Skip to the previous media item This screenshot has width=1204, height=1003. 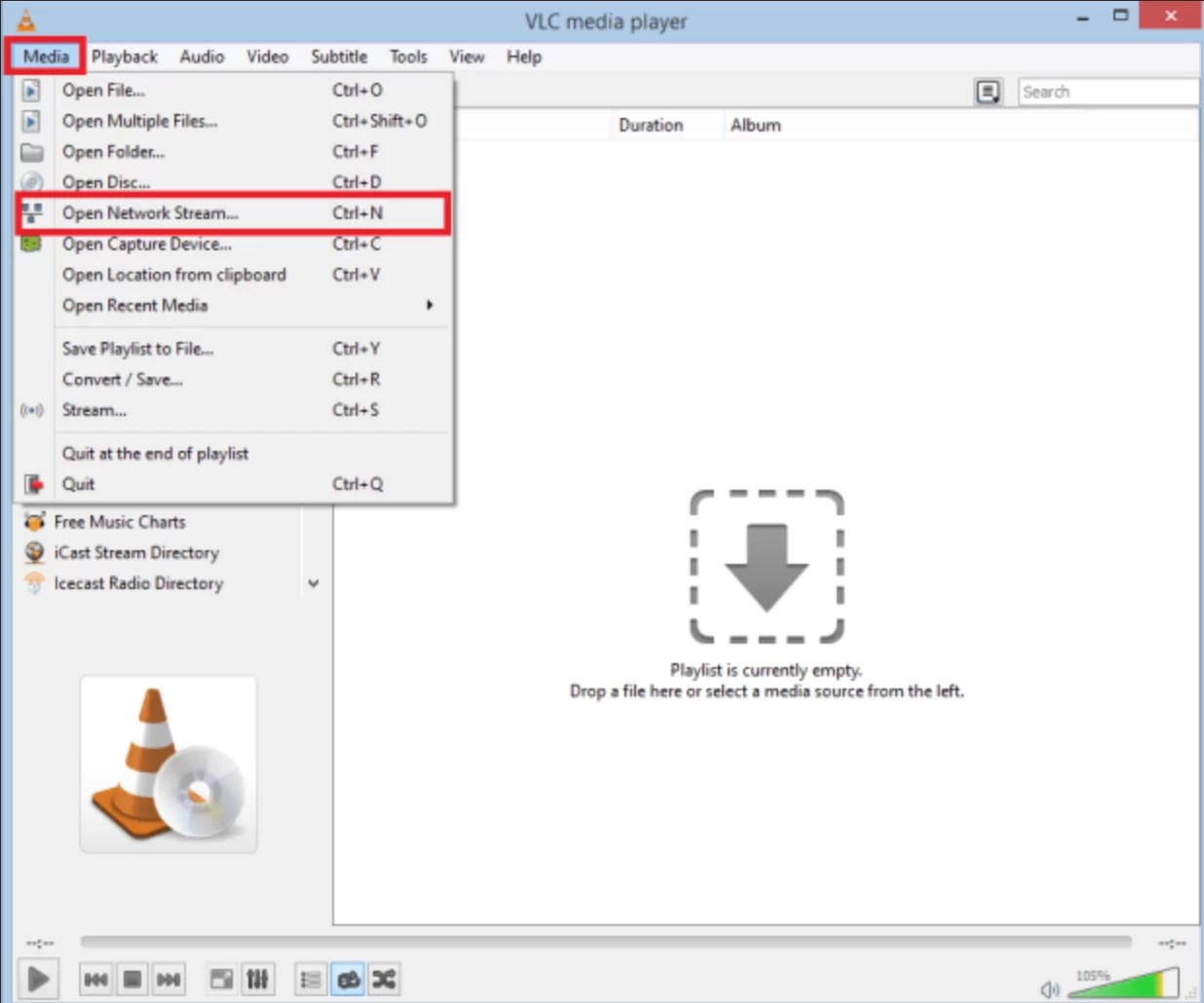click(x=95, y=979)
